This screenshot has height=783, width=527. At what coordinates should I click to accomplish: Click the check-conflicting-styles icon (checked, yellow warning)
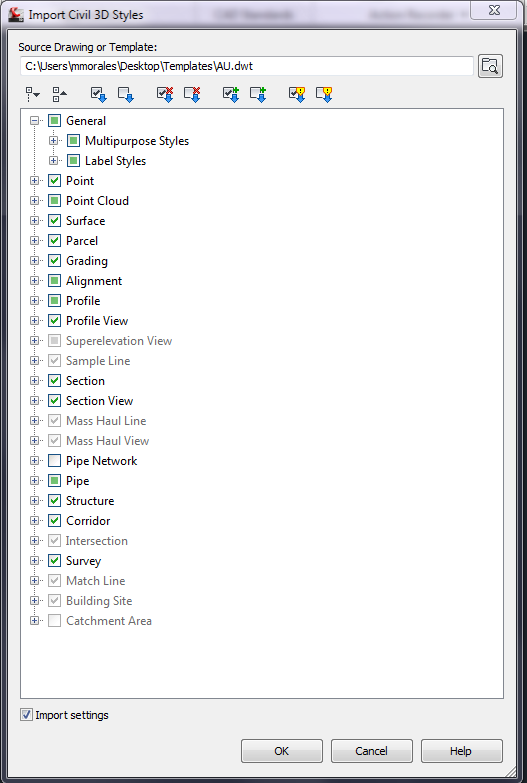(297, 94)
